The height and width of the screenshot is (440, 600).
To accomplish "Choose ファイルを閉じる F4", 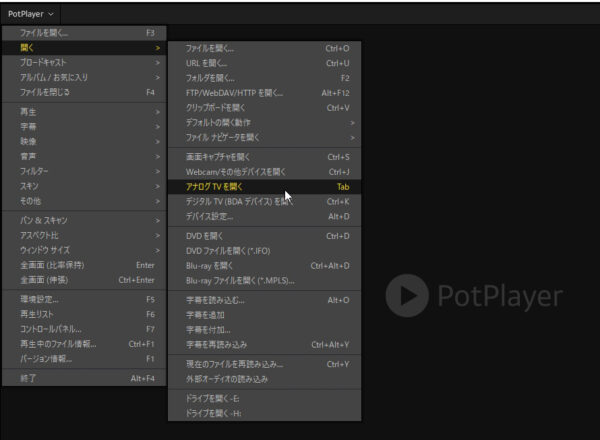I will click(x=84, y=92).
